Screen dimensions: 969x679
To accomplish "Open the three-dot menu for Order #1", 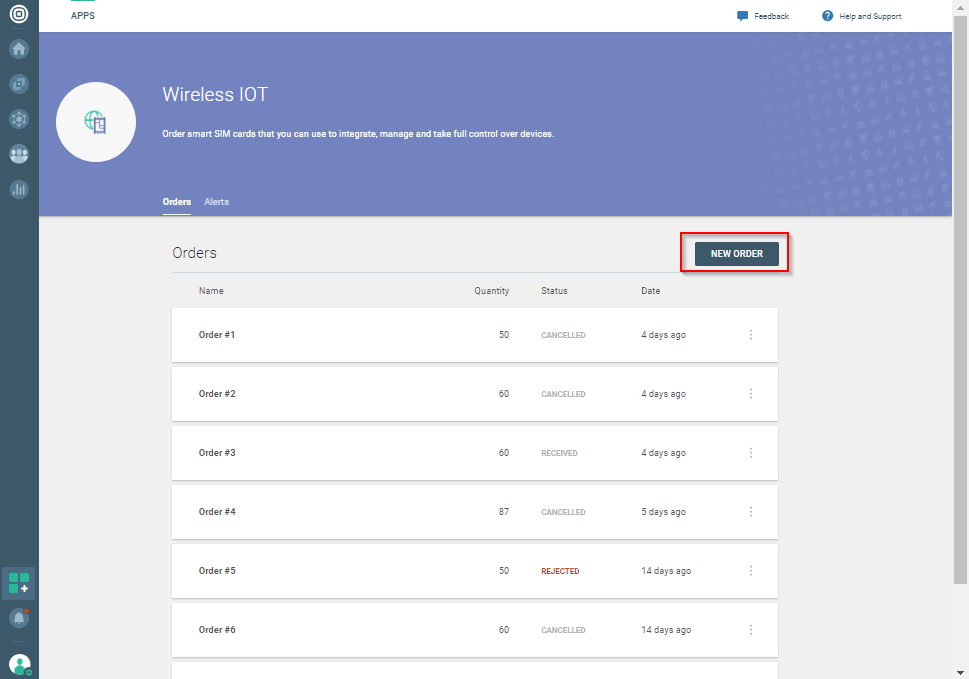I will (751, 335).
